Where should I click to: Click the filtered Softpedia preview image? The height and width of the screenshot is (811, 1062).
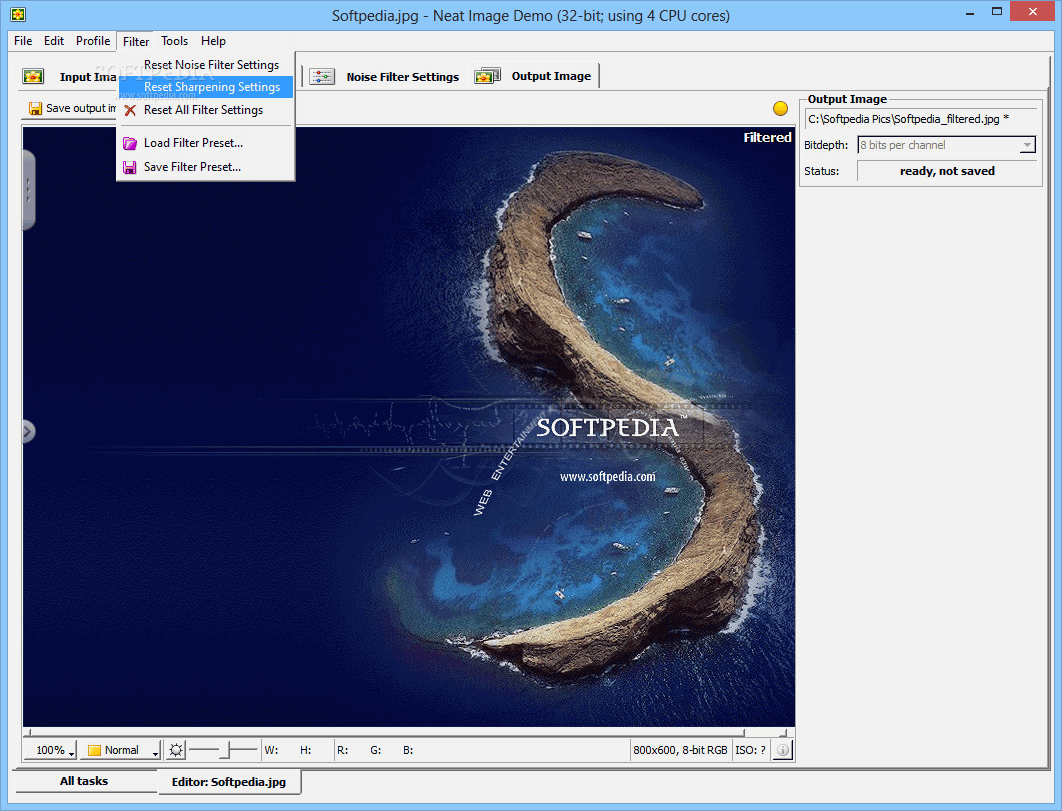(408, 427)
